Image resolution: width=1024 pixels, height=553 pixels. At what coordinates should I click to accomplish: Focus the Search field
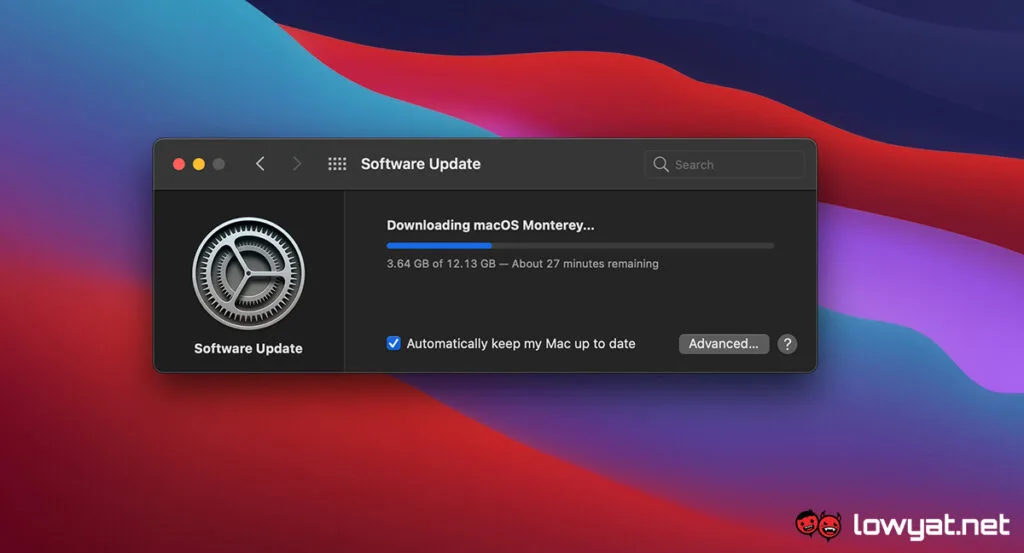724,165
